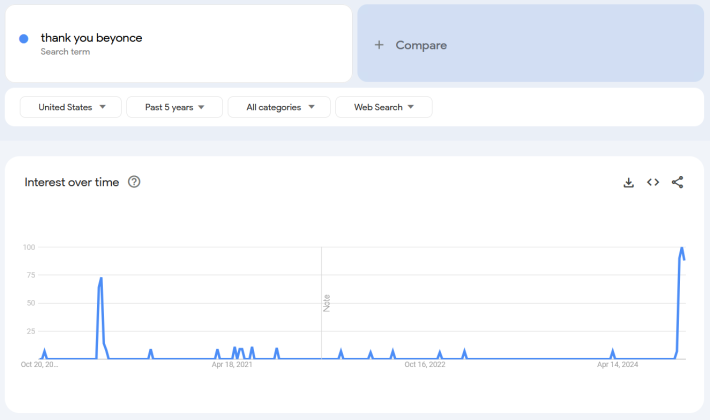
Task: Open the All categories dropdown
Action: point(279,107)
